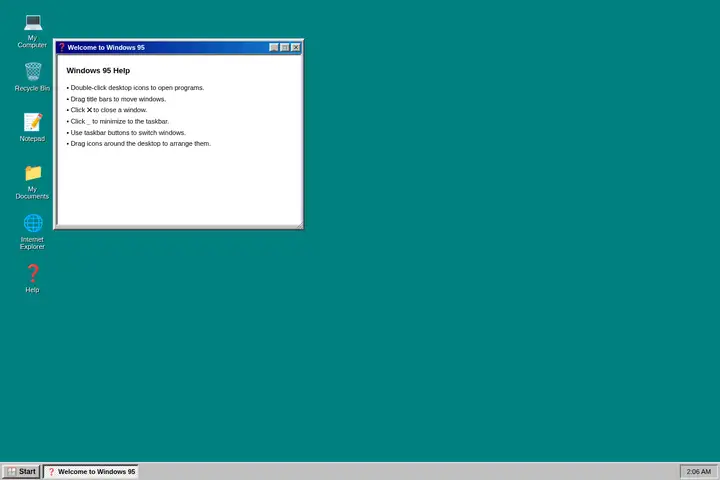Open the Start menu

(22, 471)
